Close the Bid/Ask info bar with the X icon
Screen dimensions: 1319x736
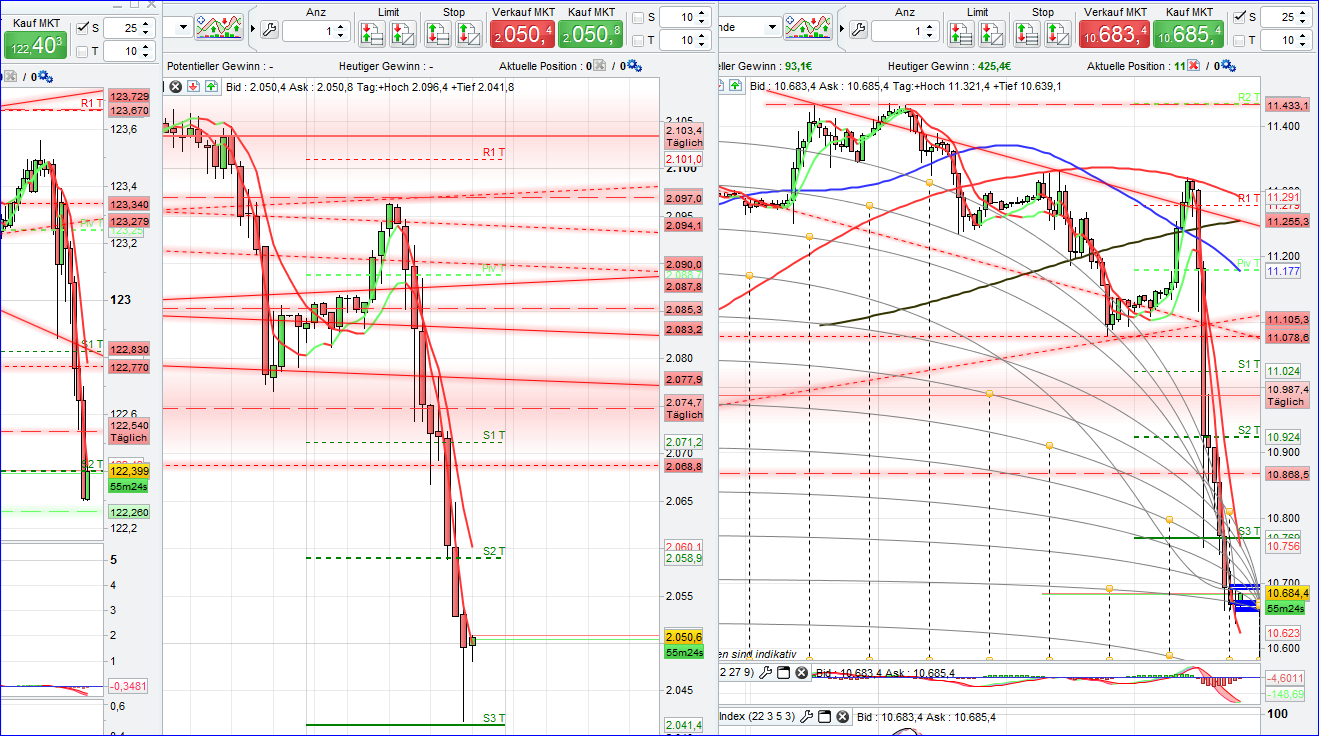pyautogui.click(x=175, y=86)
